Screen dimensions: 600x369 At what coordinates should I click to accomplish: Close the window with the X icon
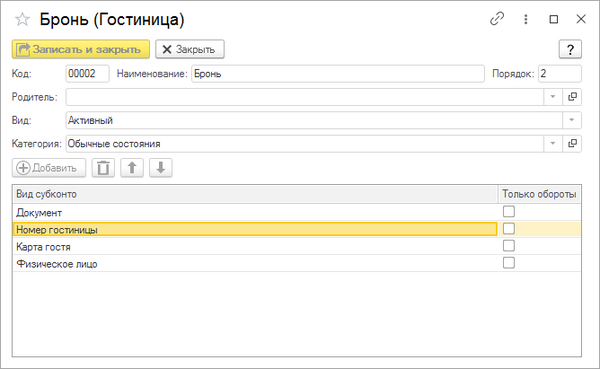point(581,19)
